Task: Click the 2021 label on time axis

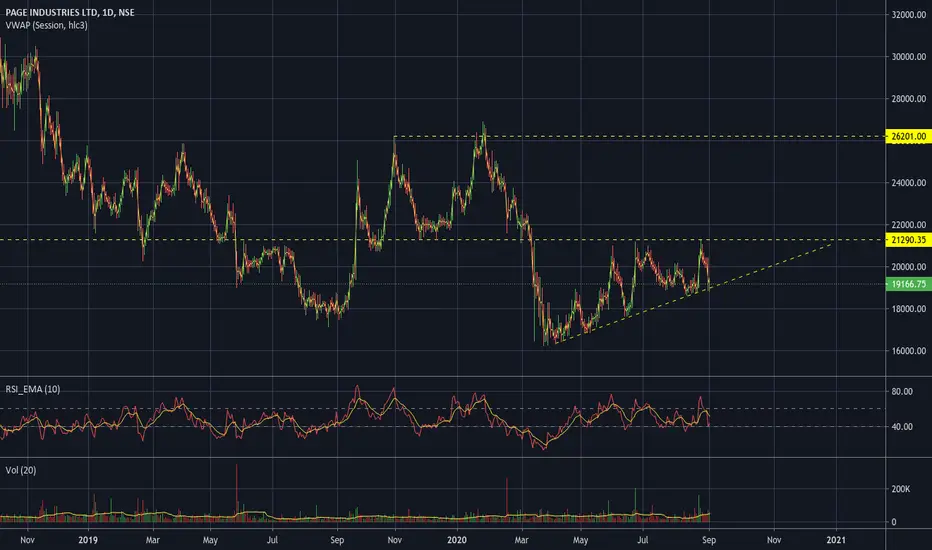Action: (836, 540)
